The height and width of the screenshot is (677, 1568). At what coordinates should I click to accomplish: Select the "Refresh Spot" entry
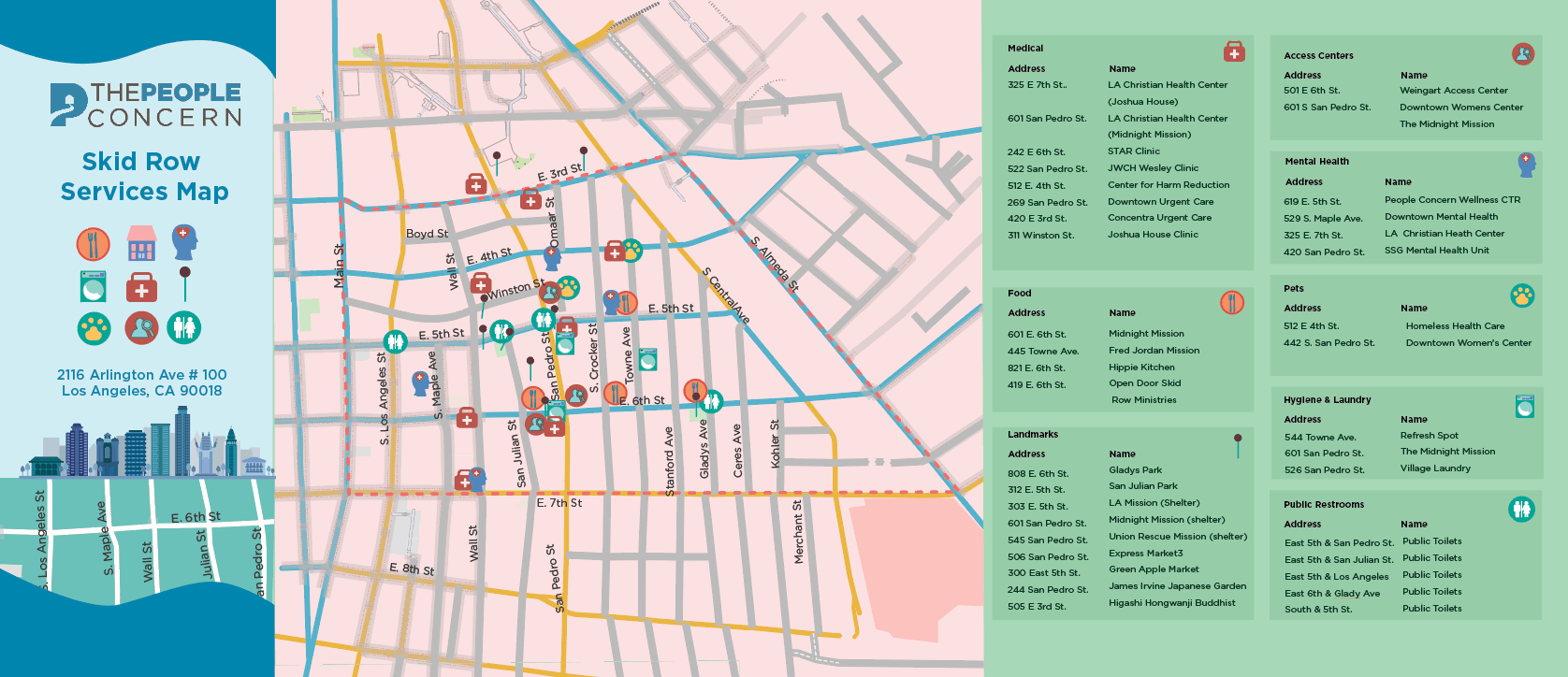(1430, 436)
